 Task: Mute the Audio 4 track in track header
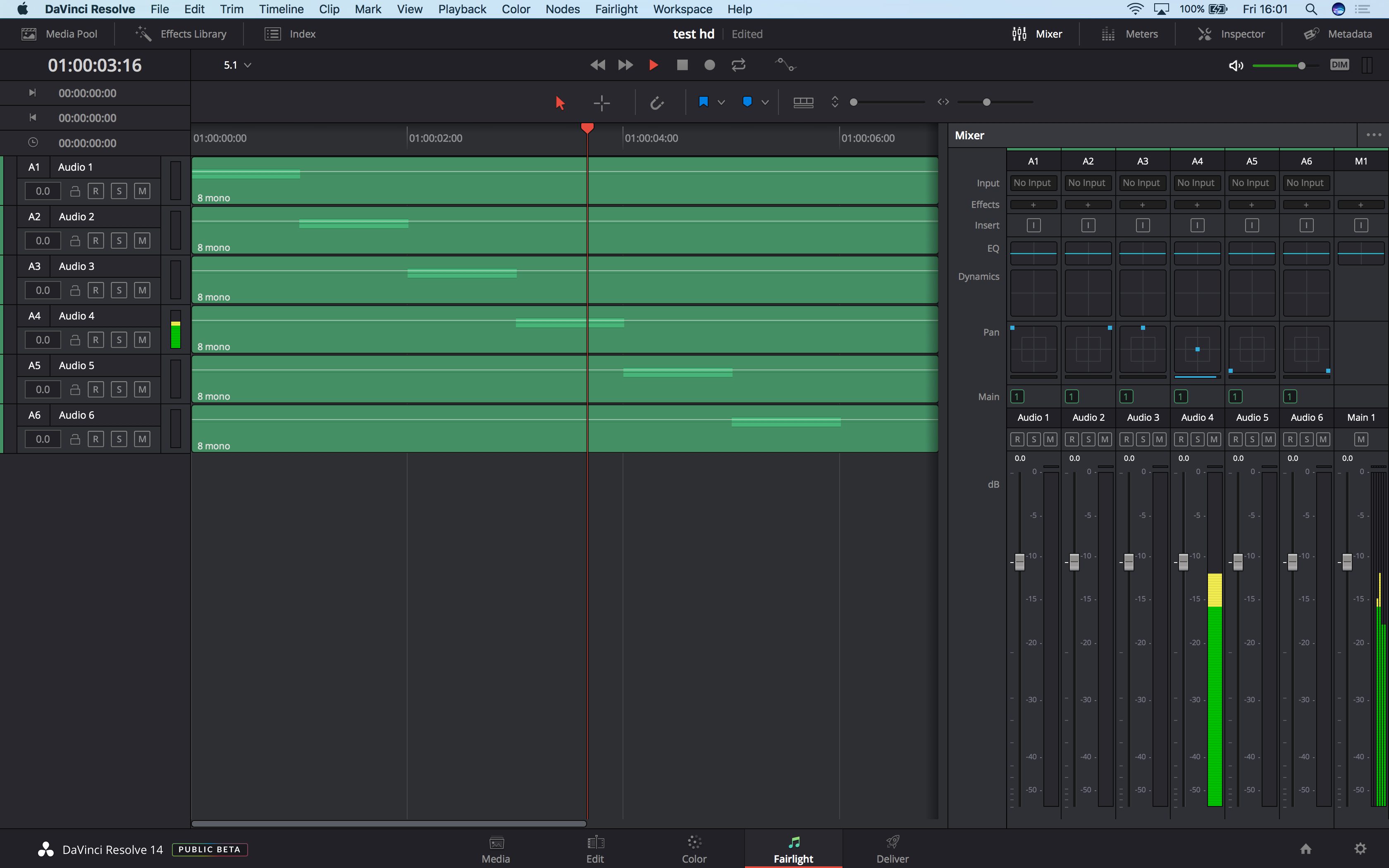click(x=142, y=340)
